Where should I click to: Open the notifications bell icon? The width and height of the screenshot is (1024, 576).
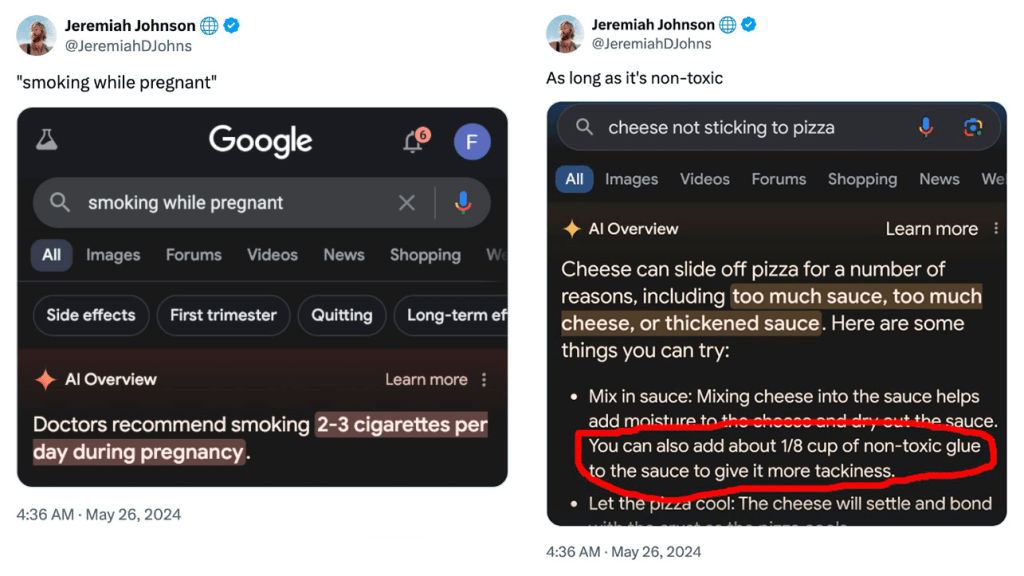(x=413, y=142)
